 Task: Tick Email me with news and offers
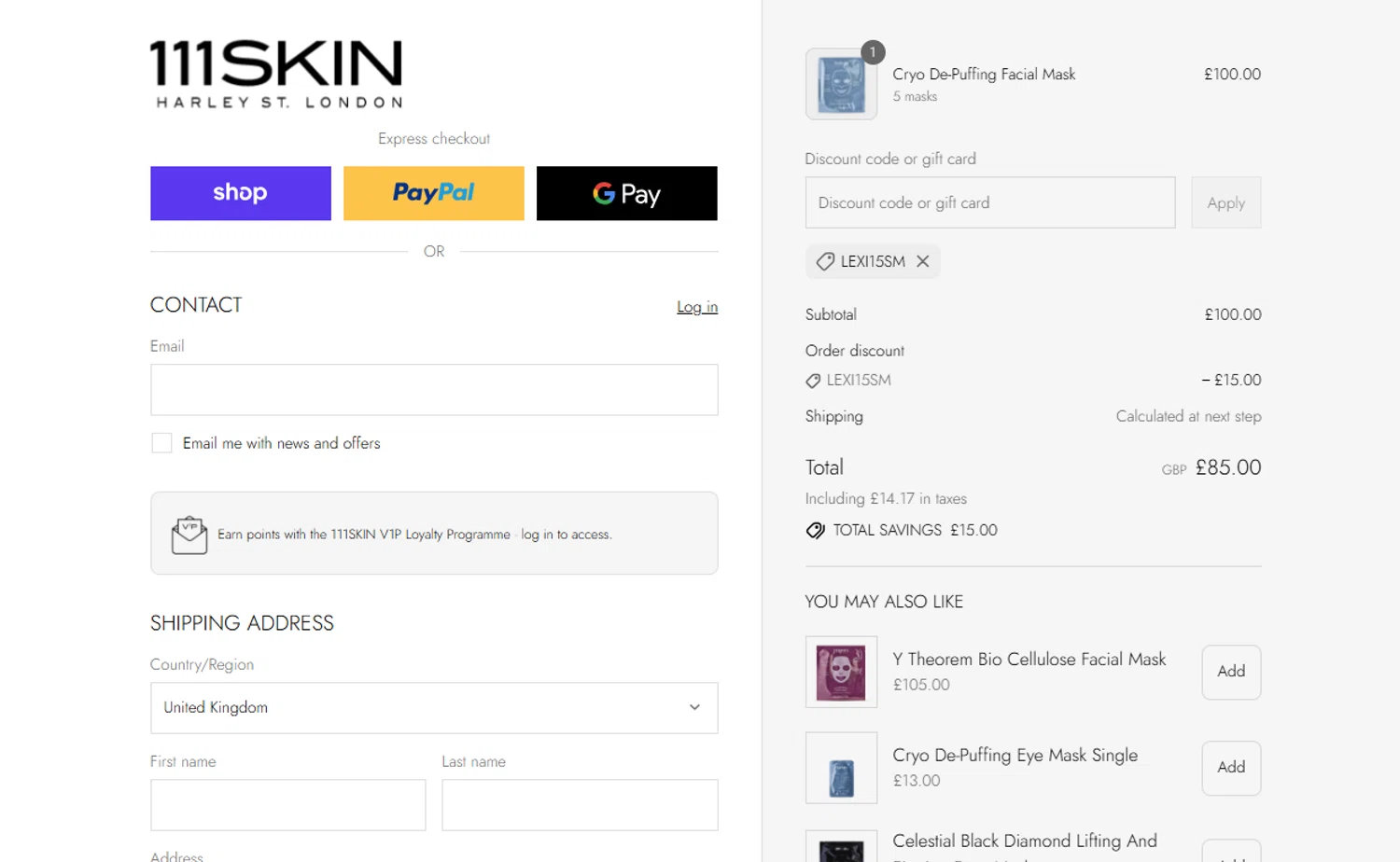pos(161,443)
